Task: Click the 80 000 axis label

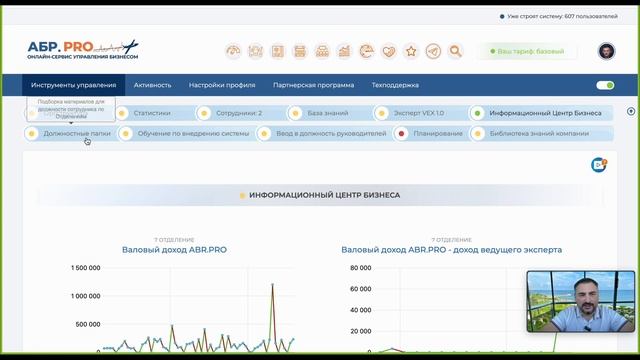Action: tap(360, 268)
